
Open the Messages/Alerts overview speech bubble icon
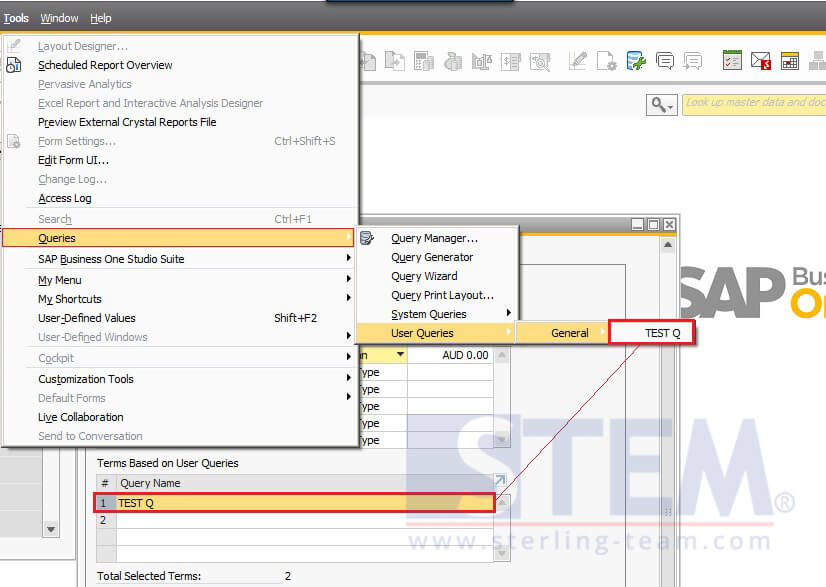(x=665, y=61)
